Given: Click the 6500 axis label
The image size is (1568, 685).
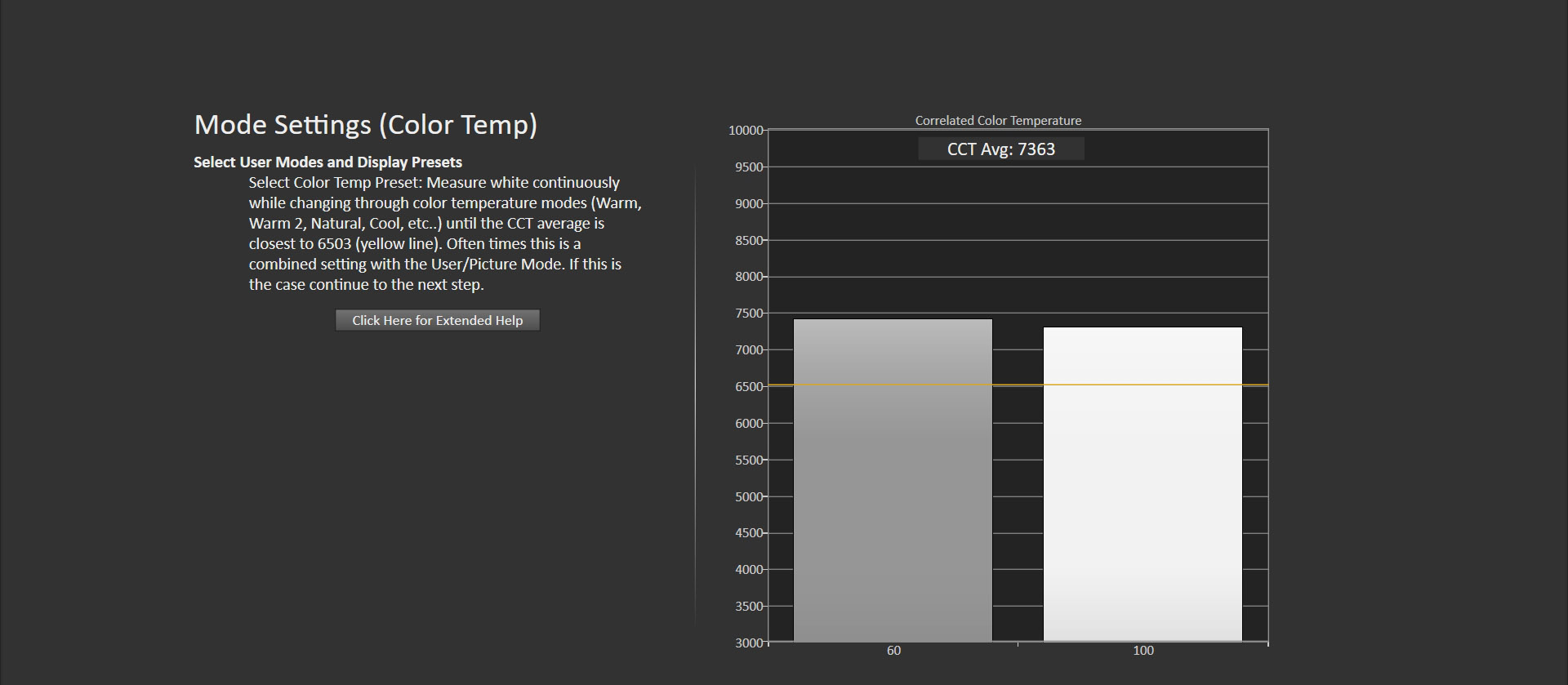Looking at the screenshot, I should [749, 386].
